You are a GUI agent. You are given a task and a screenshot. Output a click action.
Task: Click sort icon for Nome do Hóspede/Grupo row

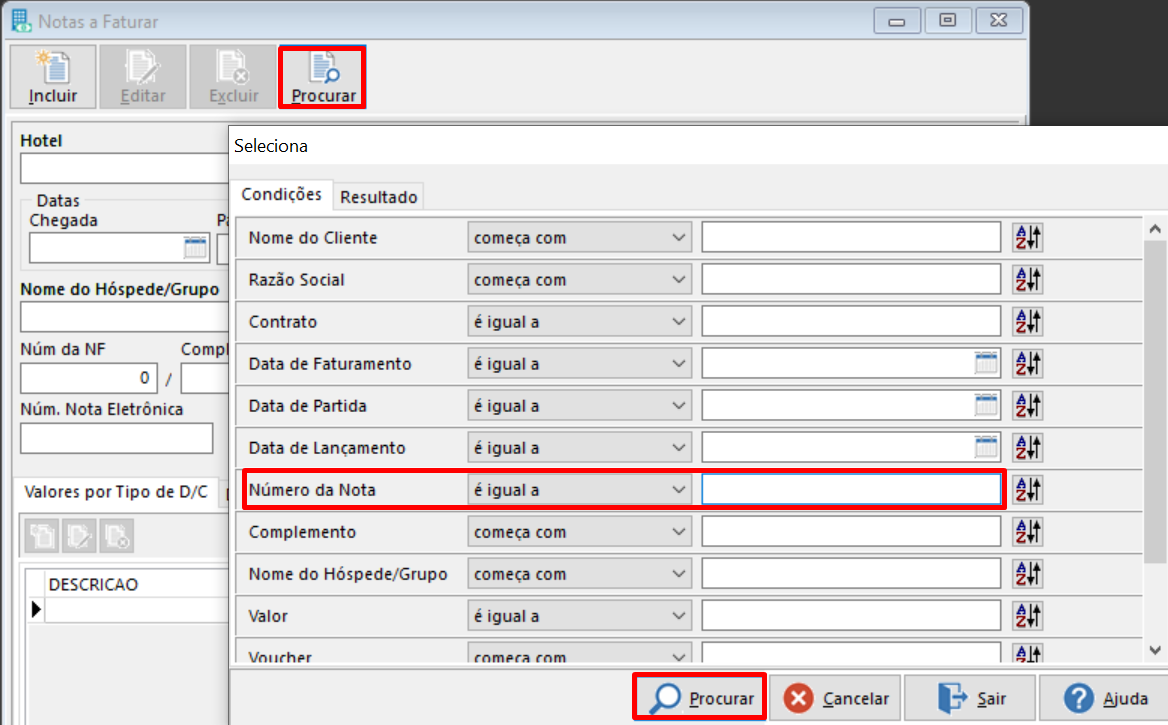coord(1027,574)
